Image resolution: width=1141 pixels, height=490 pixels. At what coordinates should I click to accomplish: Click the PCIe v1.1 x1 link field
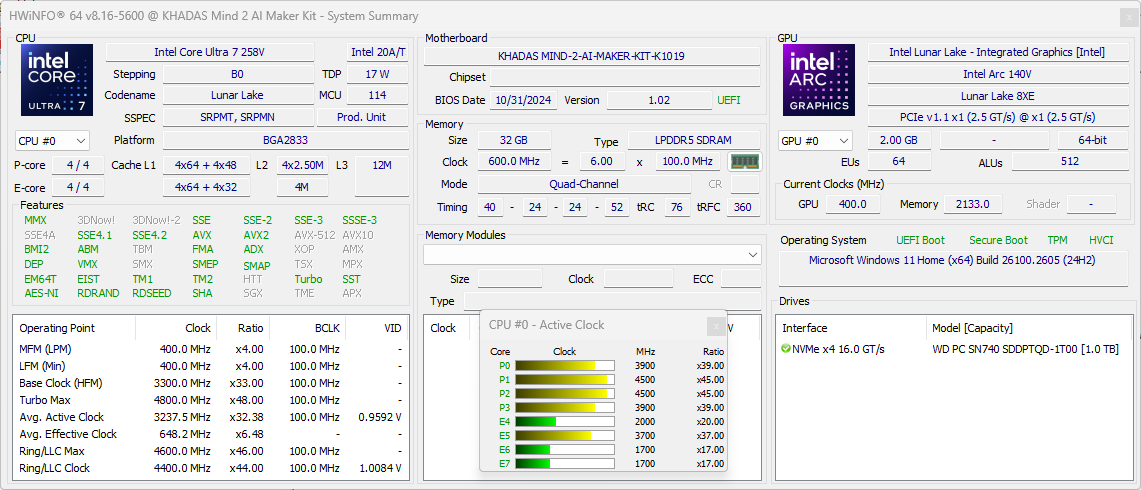[997, 117]
